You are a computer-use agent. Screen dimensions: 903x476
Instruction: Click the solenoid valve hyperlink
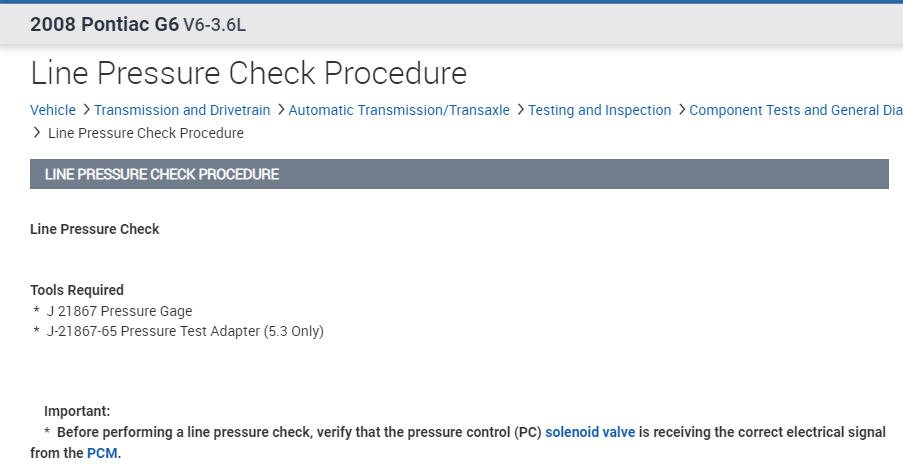click(590, 433)
